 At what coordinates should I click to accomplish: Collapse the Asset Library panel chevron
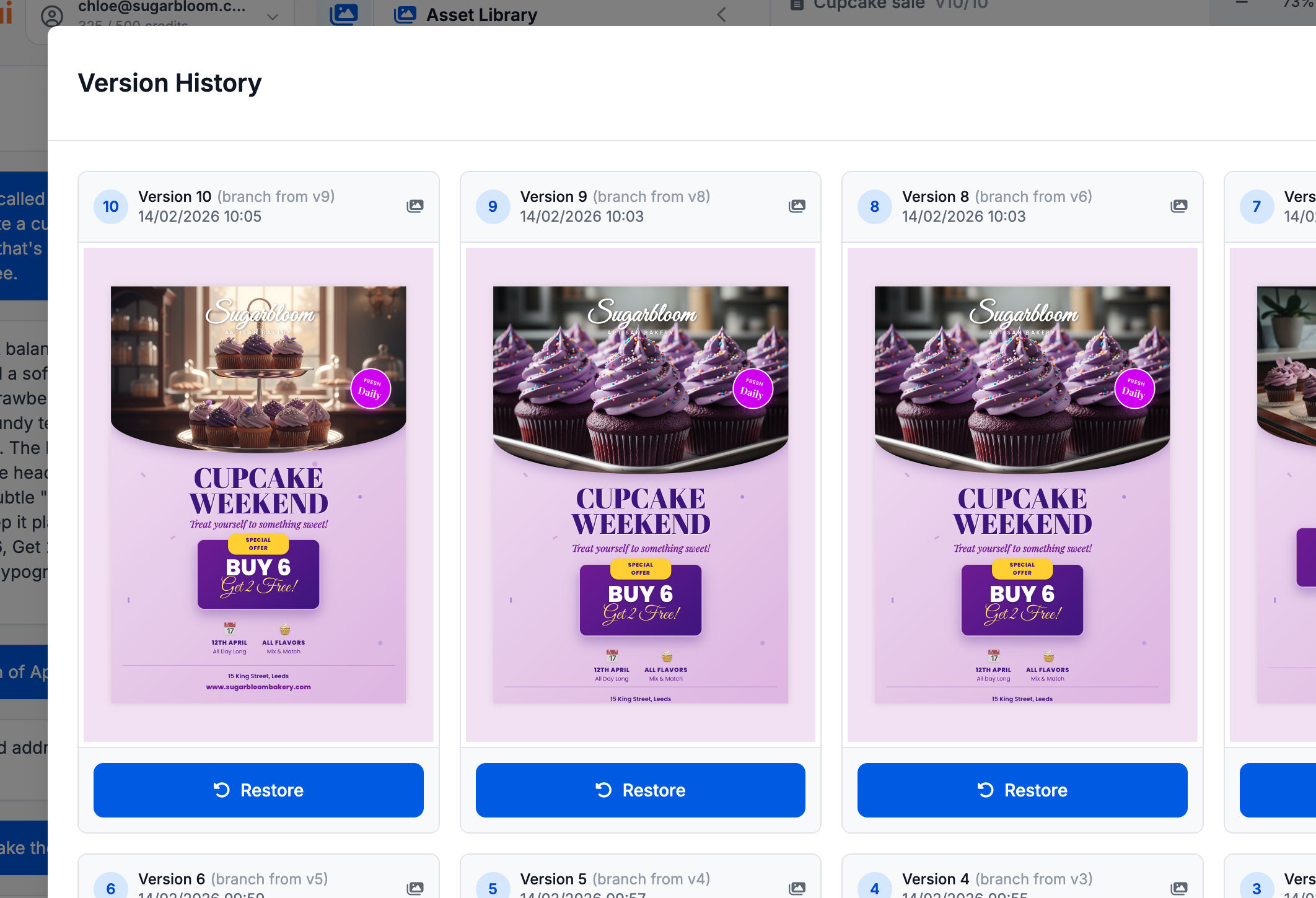(x=721, y=14)
